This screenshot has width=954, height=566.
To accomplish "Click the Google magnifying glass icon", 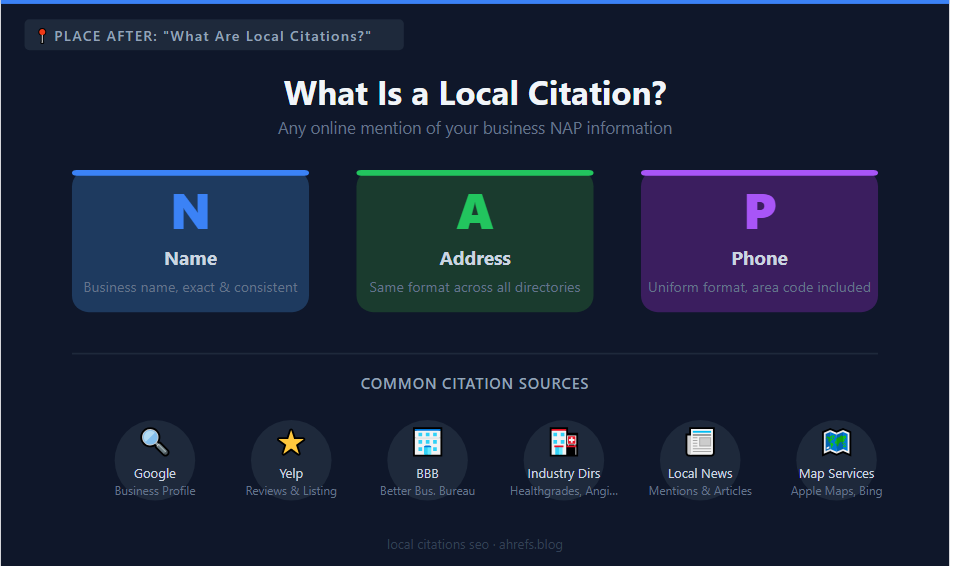I will pos(155,442).
